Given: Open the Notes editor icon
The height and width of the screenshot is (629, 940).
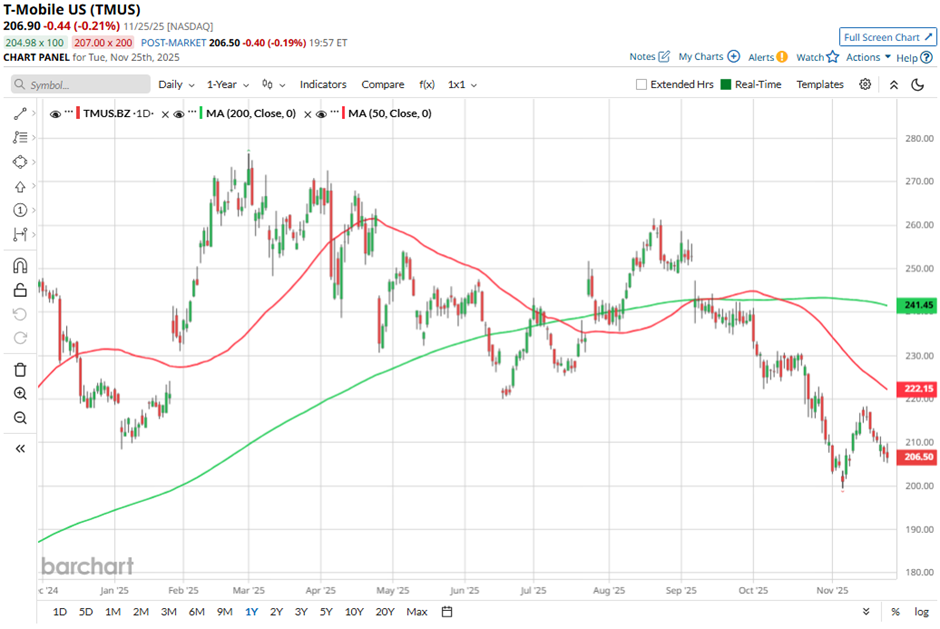Looking at the screenshot, I should point(664,56).
